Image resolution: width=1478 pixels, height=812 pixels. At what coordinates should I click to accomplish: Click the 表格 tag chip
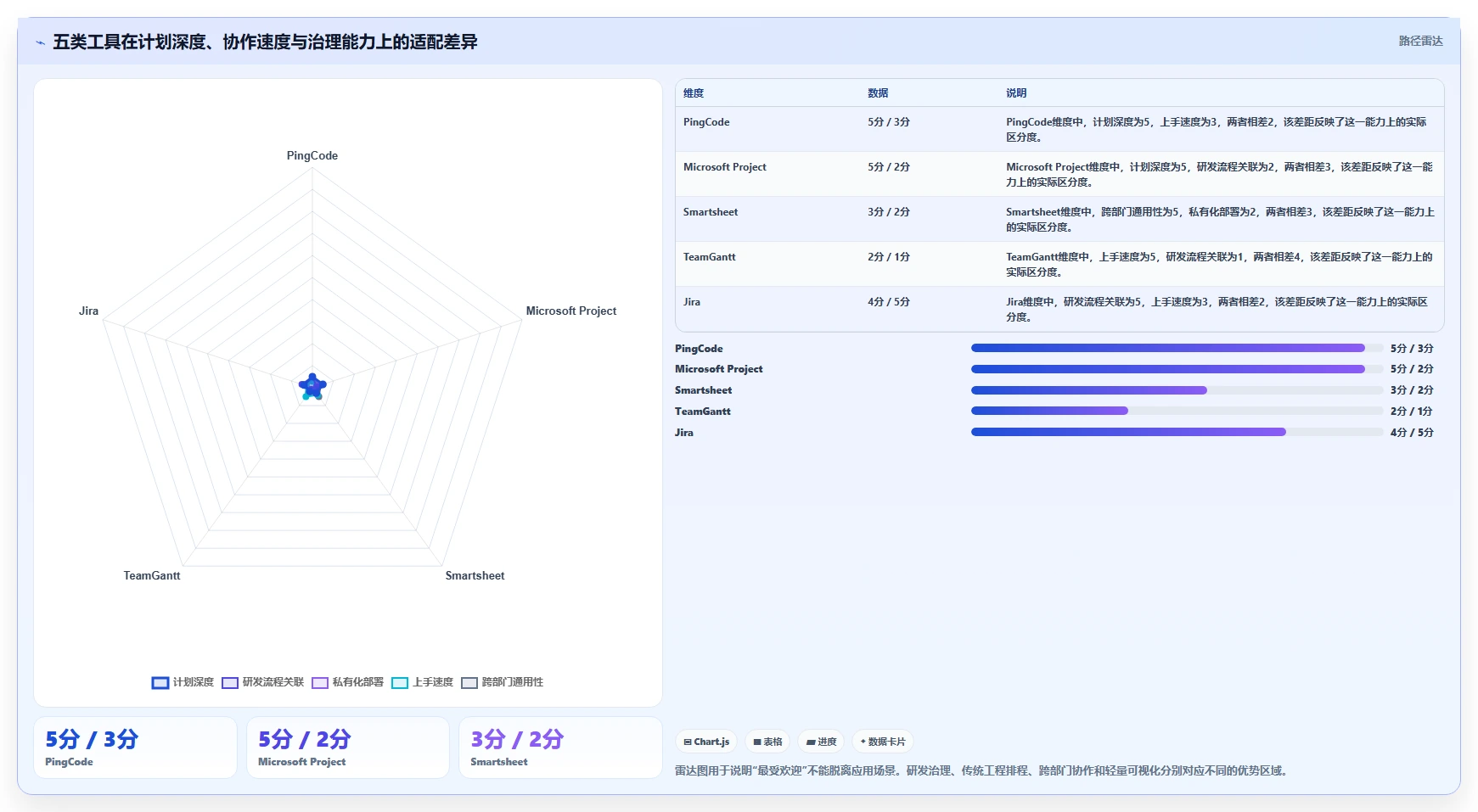767,742
